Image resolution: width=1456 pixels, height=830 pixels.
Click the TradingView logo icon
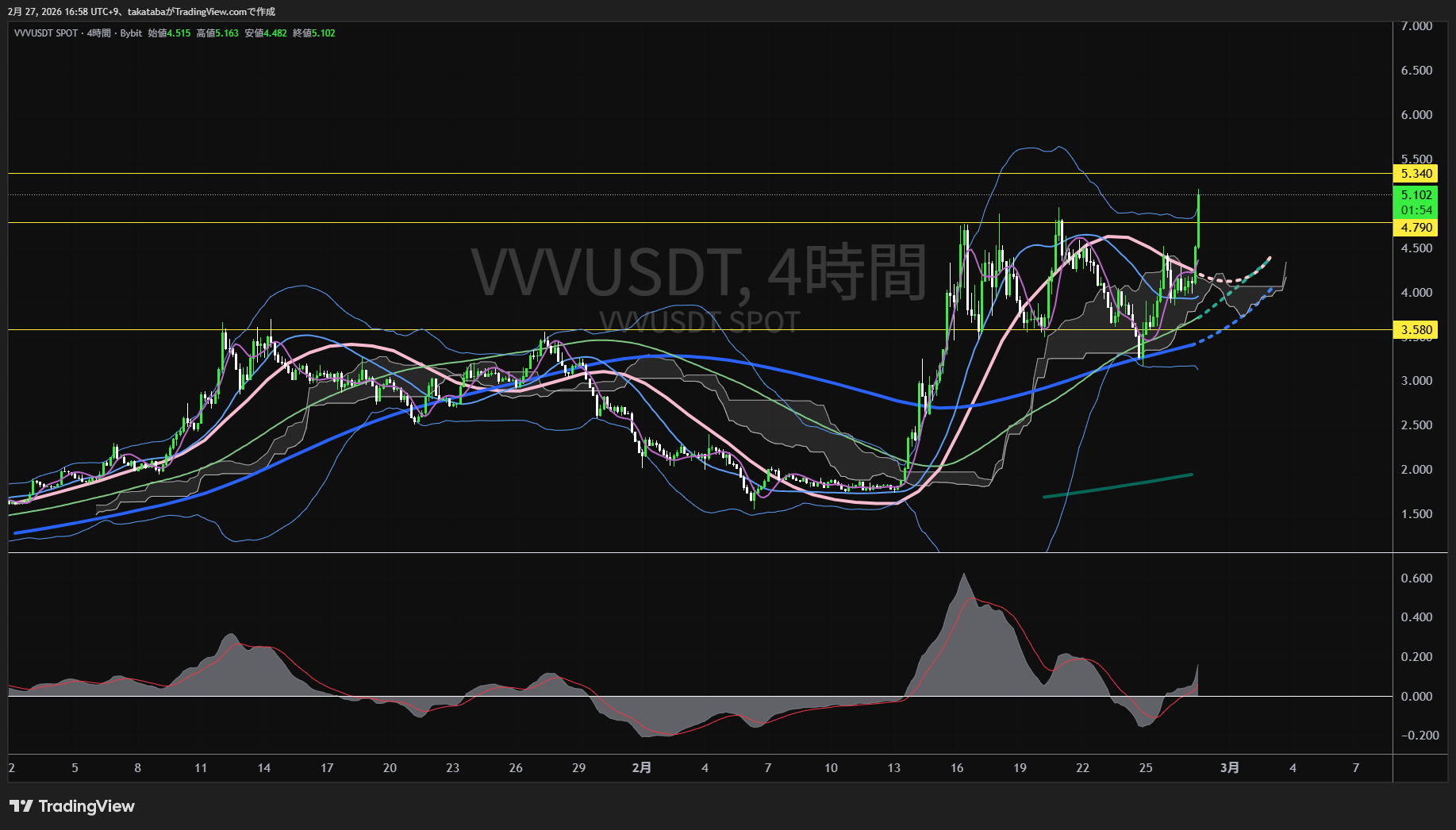21,806
